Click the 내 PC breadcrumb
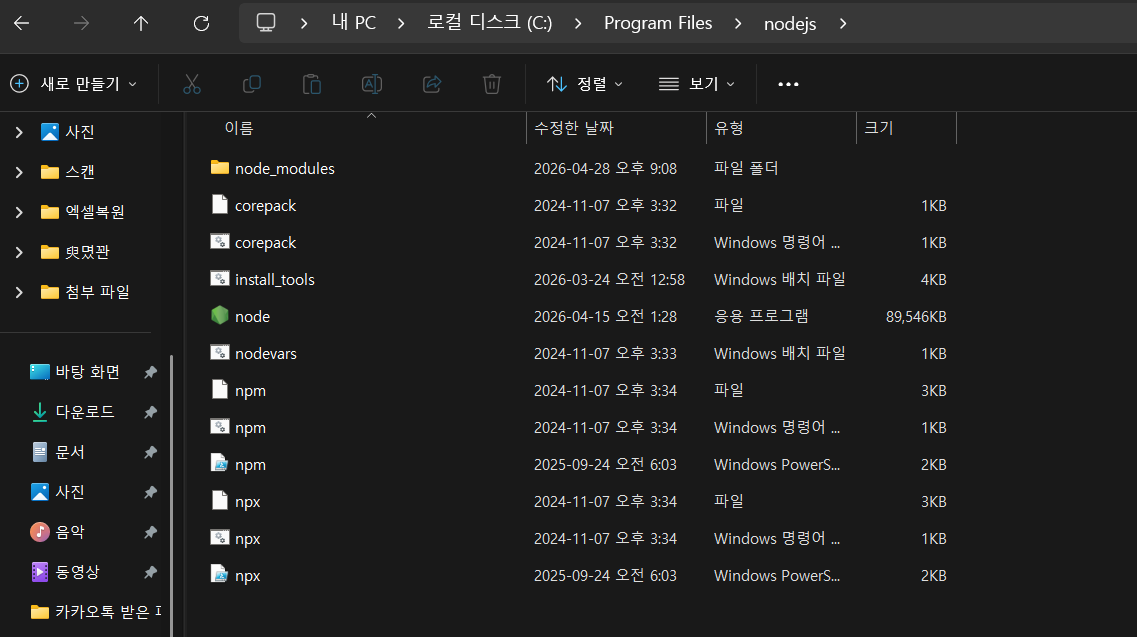This screenshot has width=1137, height=637. (354, 23)
